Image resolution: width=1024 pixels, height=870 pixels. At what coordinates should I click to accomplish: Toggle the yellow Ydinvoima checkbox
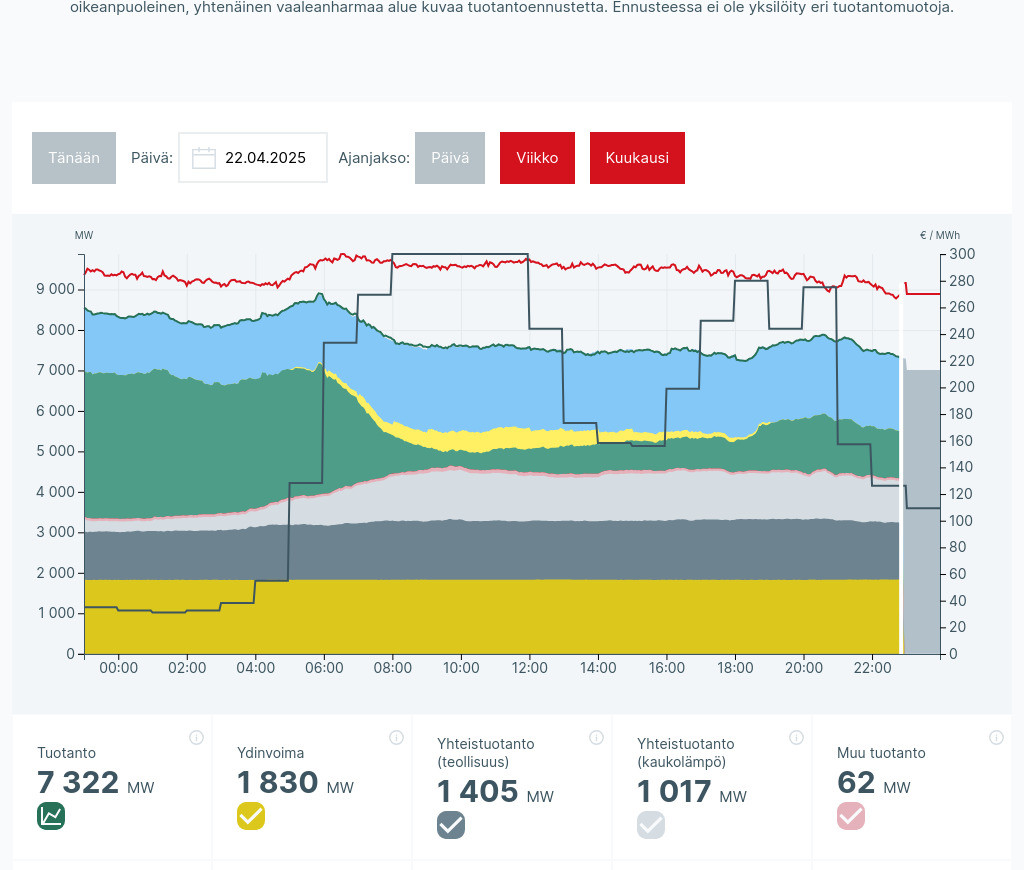click(251, 816)
